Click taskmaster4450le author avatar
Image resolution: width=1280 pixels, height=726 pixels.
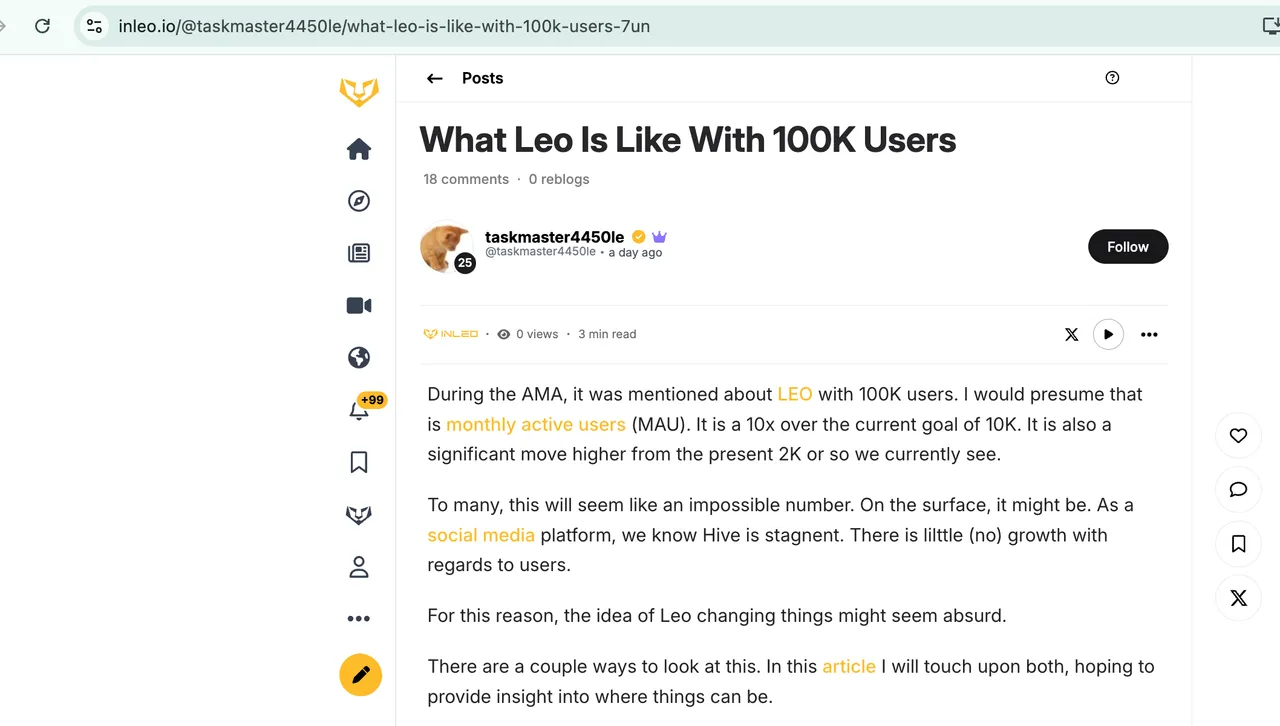pos(445,246)
